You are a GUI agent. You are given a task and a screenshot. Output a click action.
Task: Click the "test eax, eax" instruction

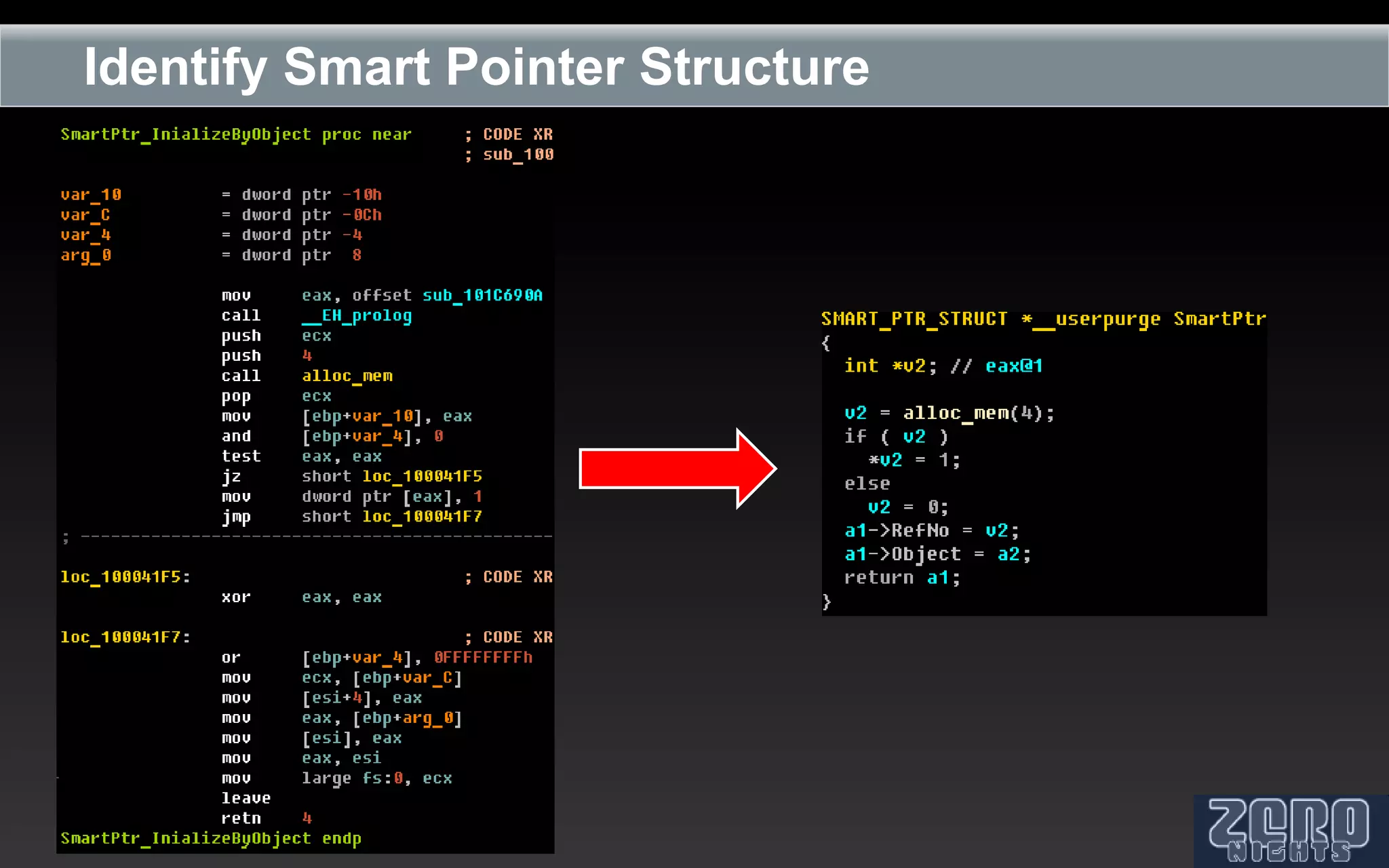pos(301,457)
